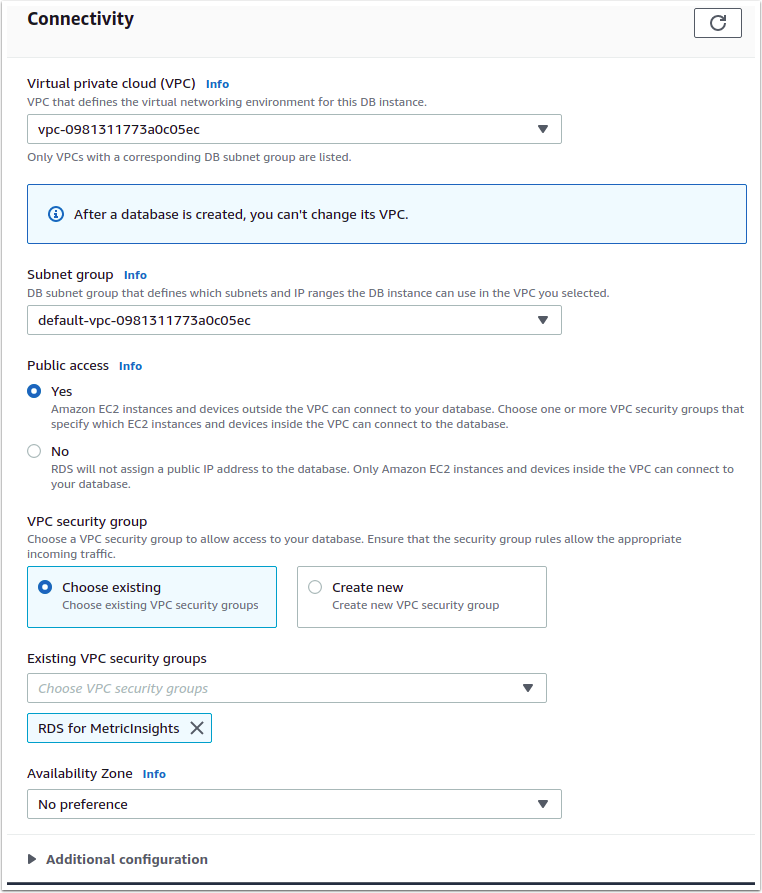Open Info link next to Availability Zone
The height and width of the screenshot is (893, 762).
154,774
